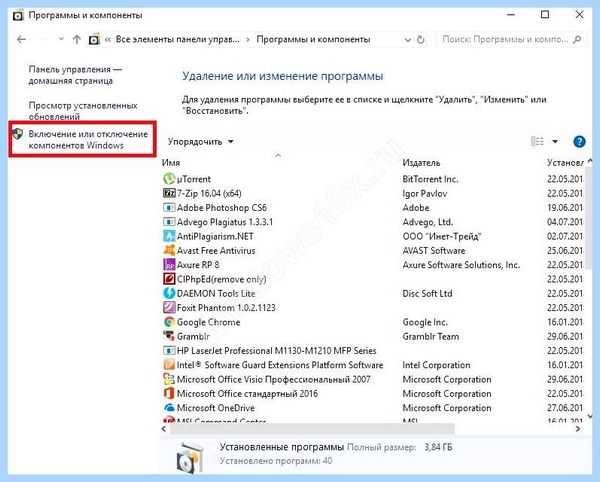Select the ClPhpEd icon
600x482 pixels.
pyautogui.click(x=169, y=279)
